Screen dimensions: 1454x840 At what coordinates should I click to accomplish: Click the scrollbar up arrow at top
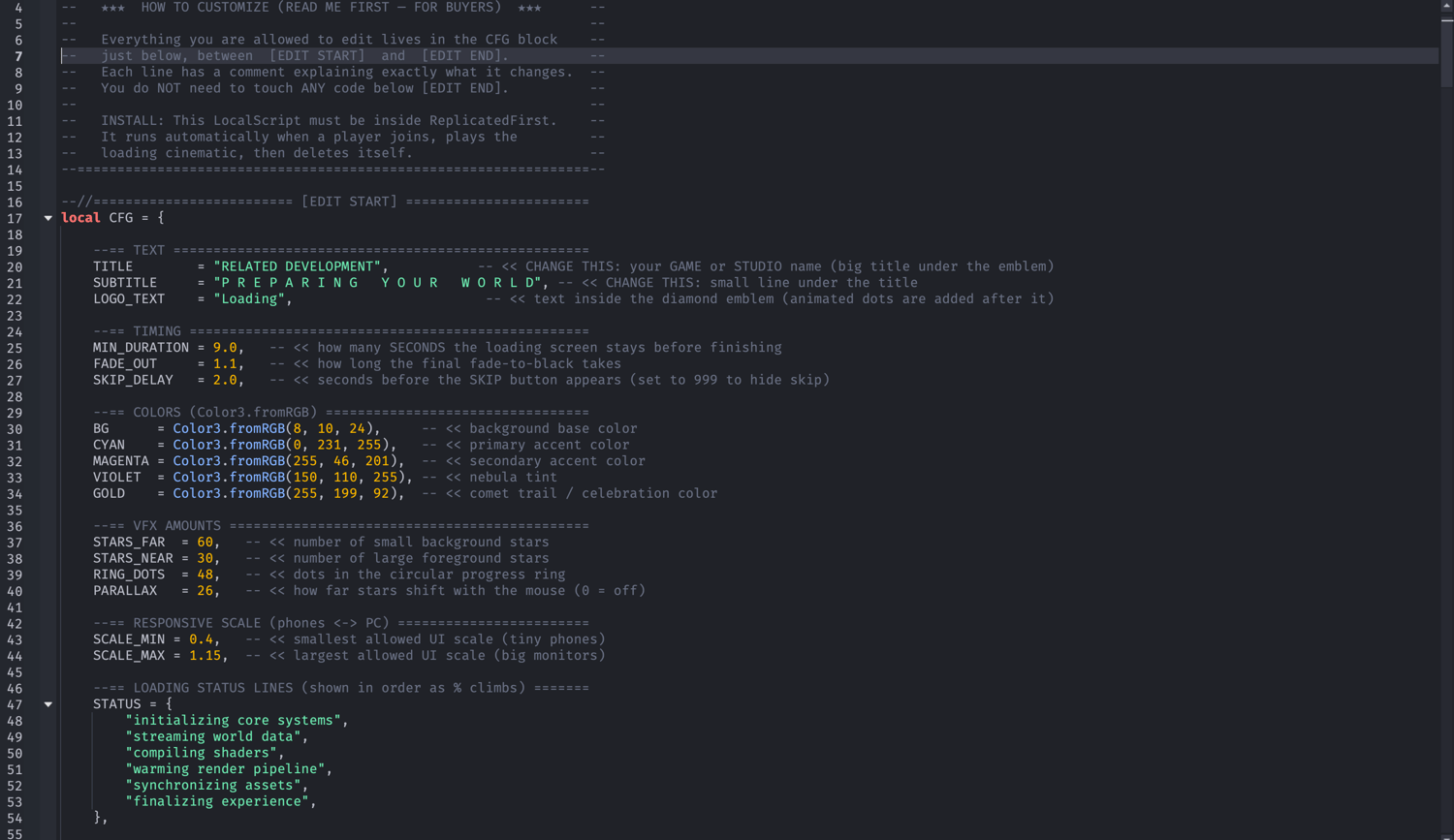(x=1446, y=6)
